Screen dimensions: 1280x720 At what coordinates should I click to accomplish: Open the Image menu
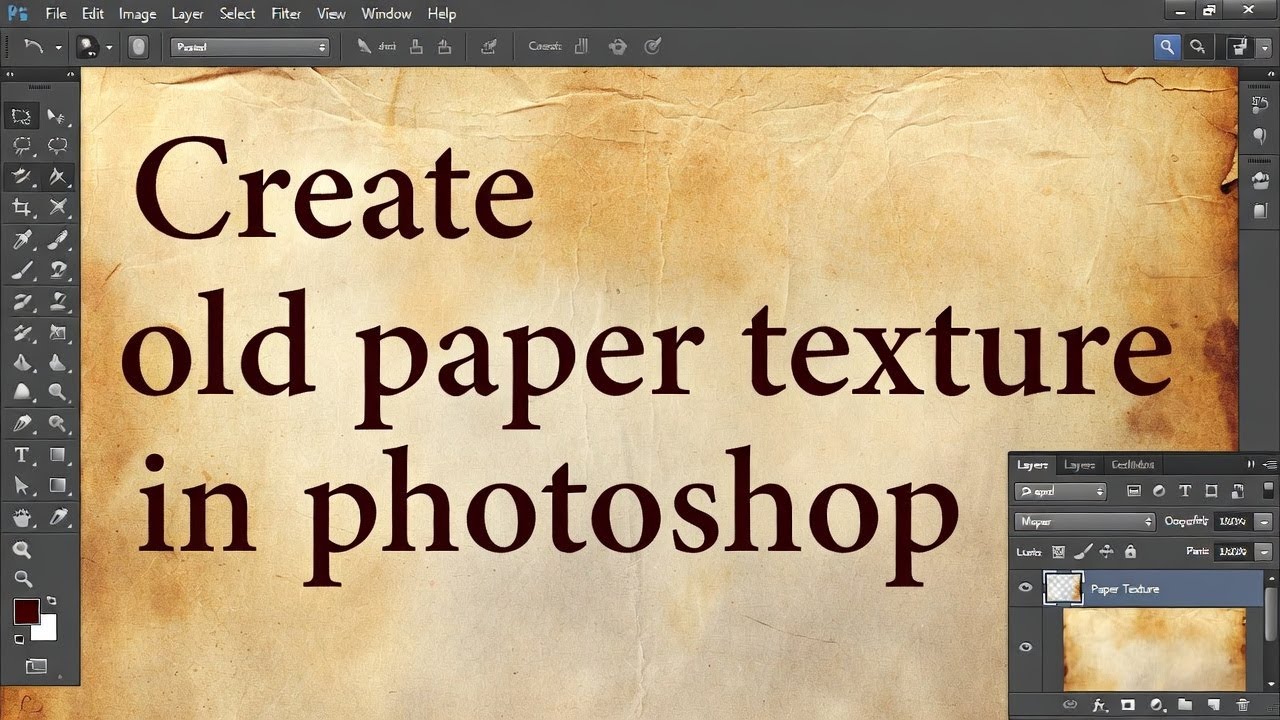click(x=137, y=14)
